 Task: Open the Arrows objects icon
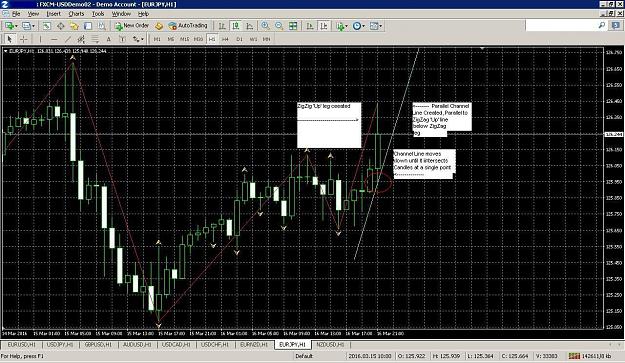coord(136,39)
